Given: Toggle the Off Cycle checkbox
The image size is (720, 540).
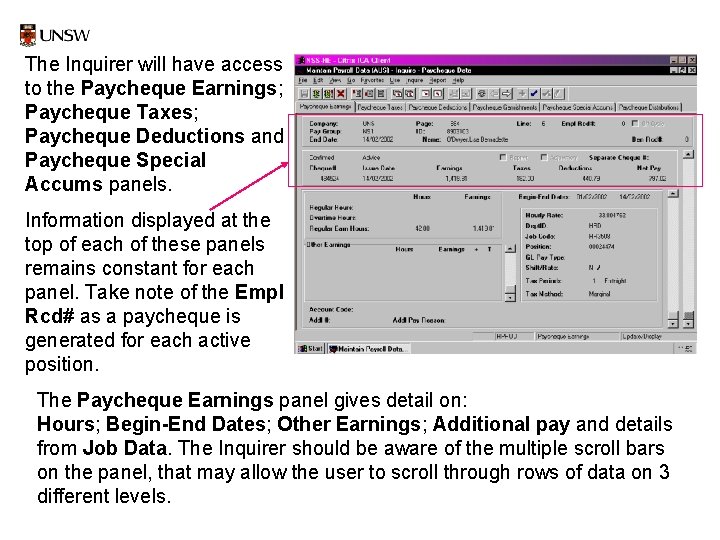Looking at the screenshot, I should coord(635,123).
